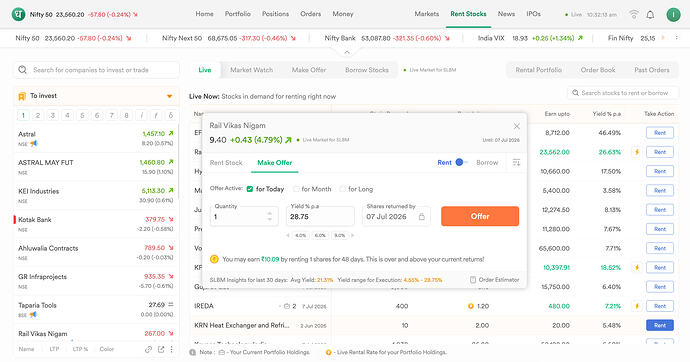This screenshot has width=690, height=362.
Task: Check the for Today checkbox
Action: tap(250, 189)
